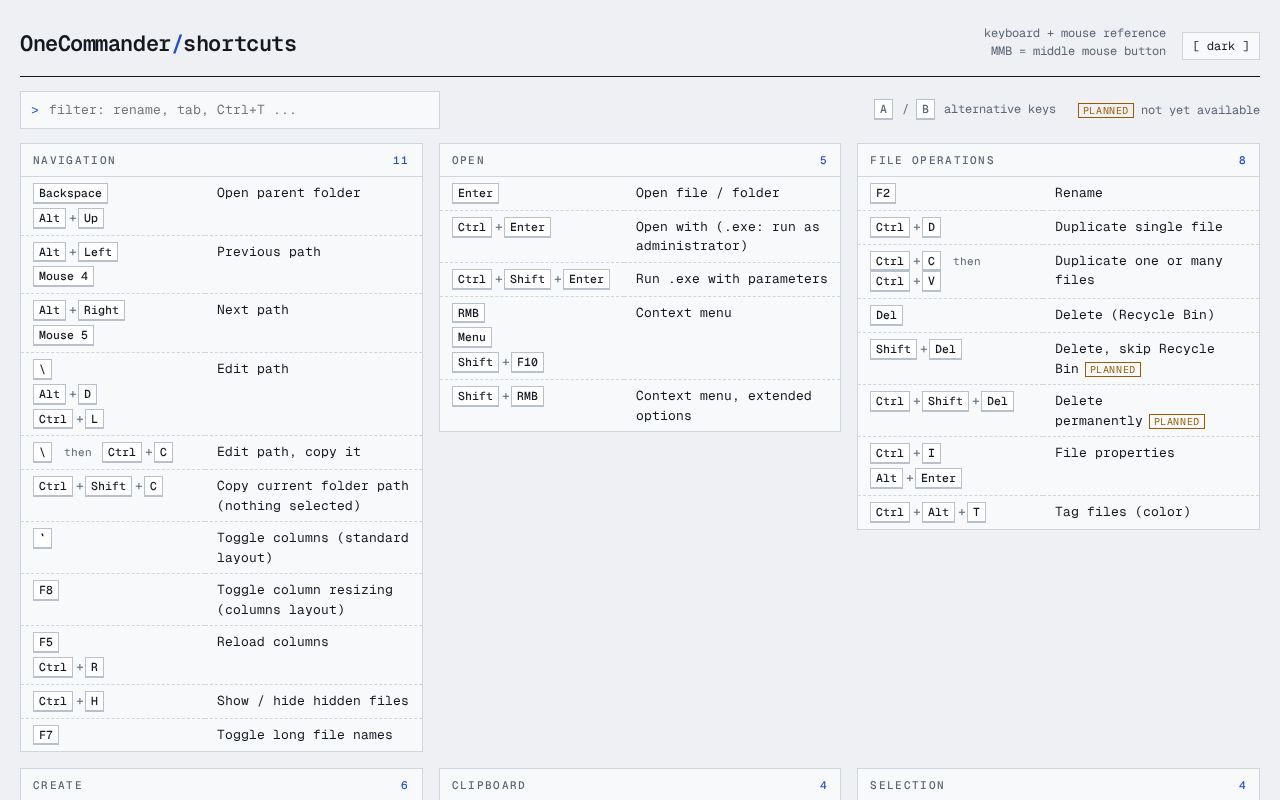Click the F5 key cap

coord(46,642)
